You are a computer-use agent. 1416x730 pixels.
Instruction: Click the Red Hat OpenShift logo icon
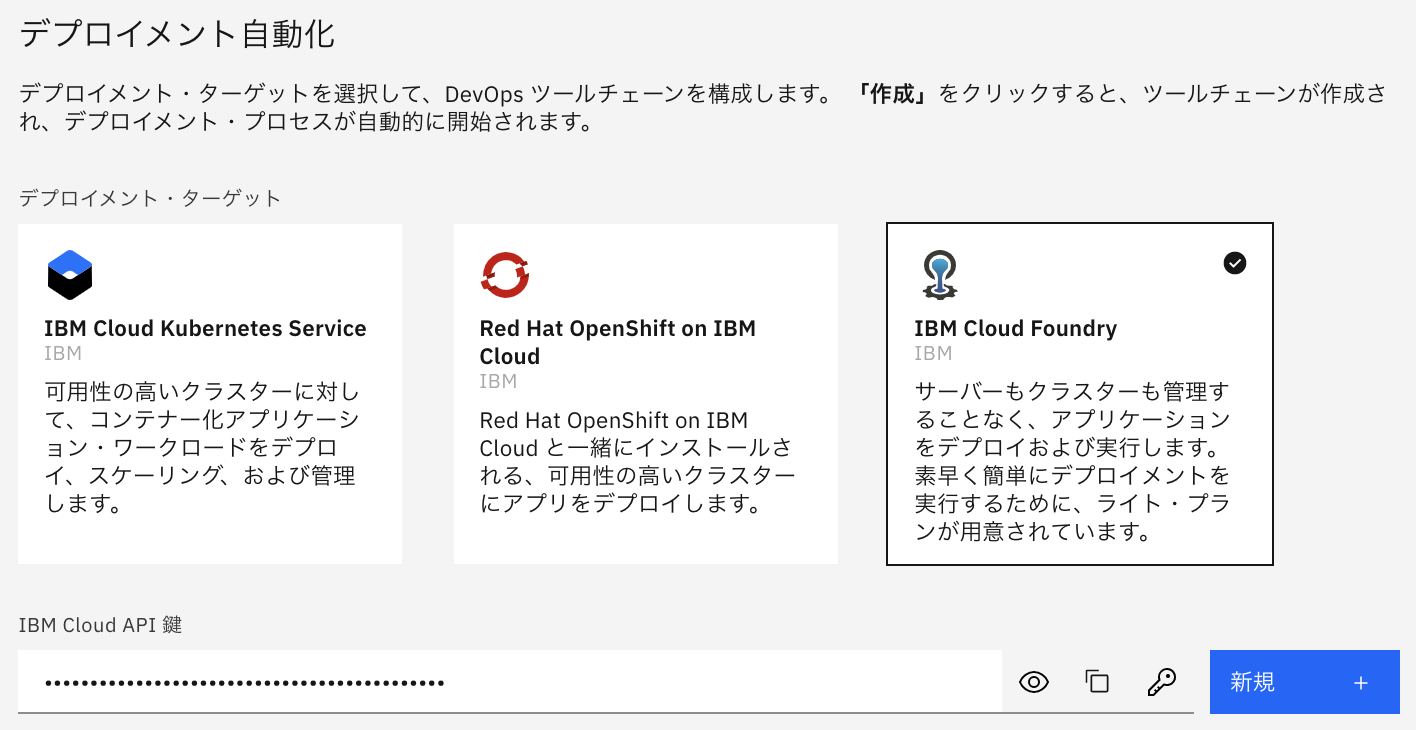[x=505, y=275]
